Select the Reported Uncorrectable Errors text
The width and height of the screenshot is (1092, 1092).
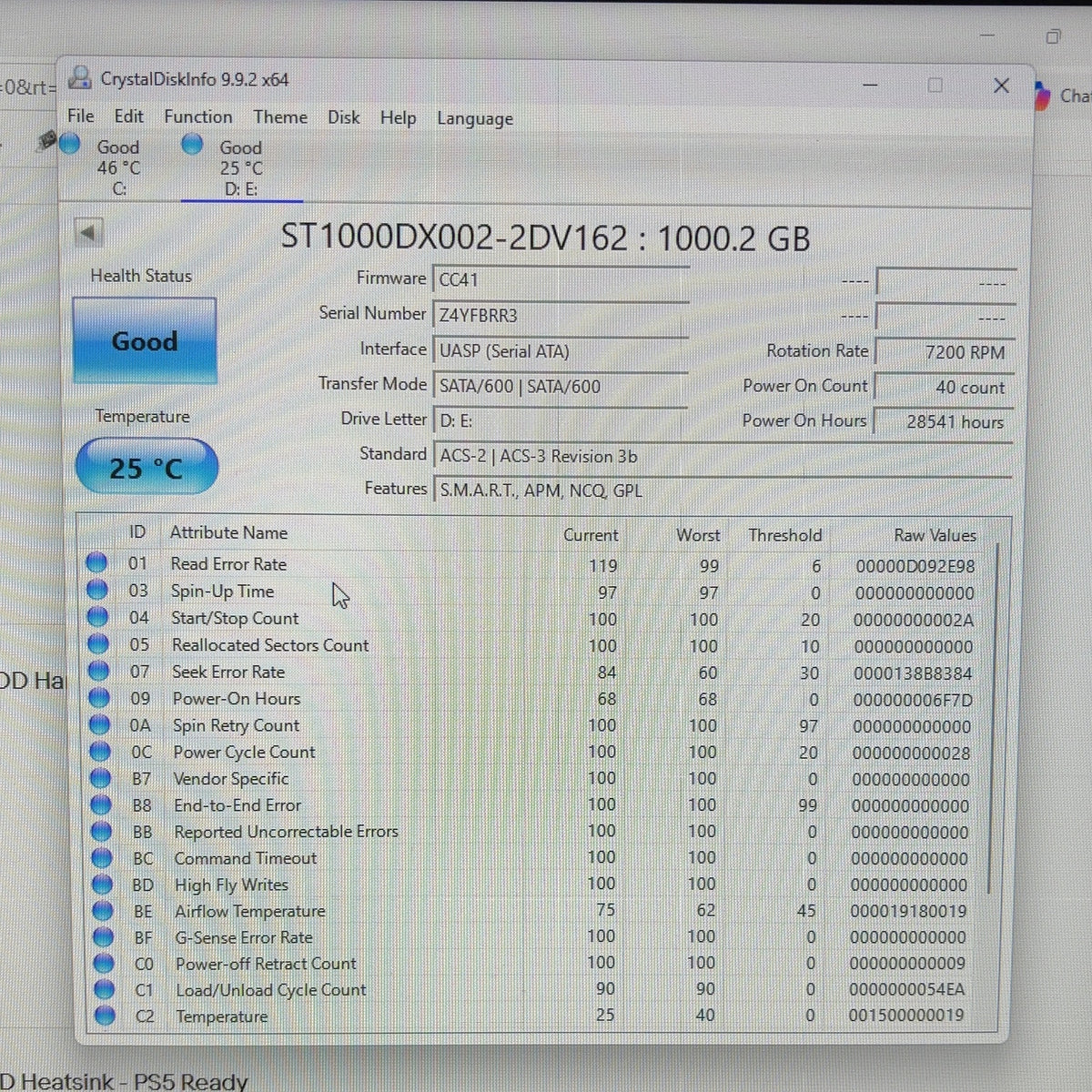click(x=286, y=832)
